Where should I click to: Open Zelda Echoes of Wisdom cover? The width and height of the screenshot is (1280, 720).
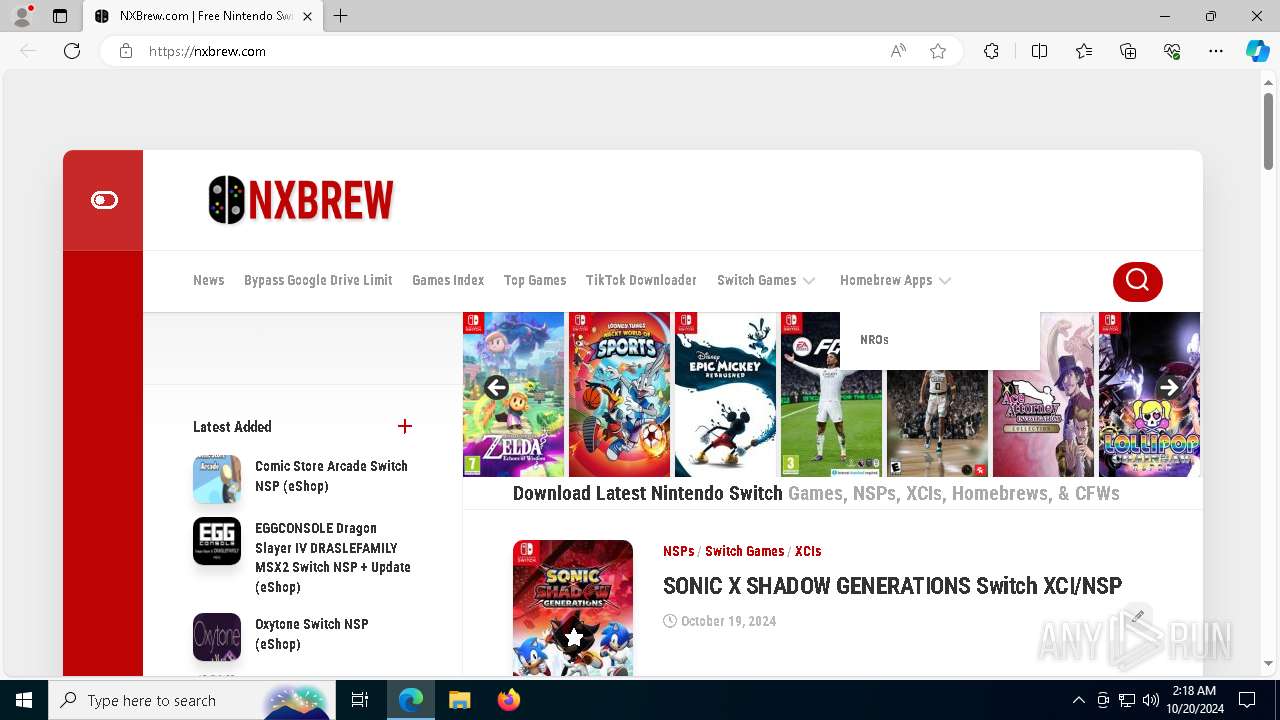click(514, 394)
